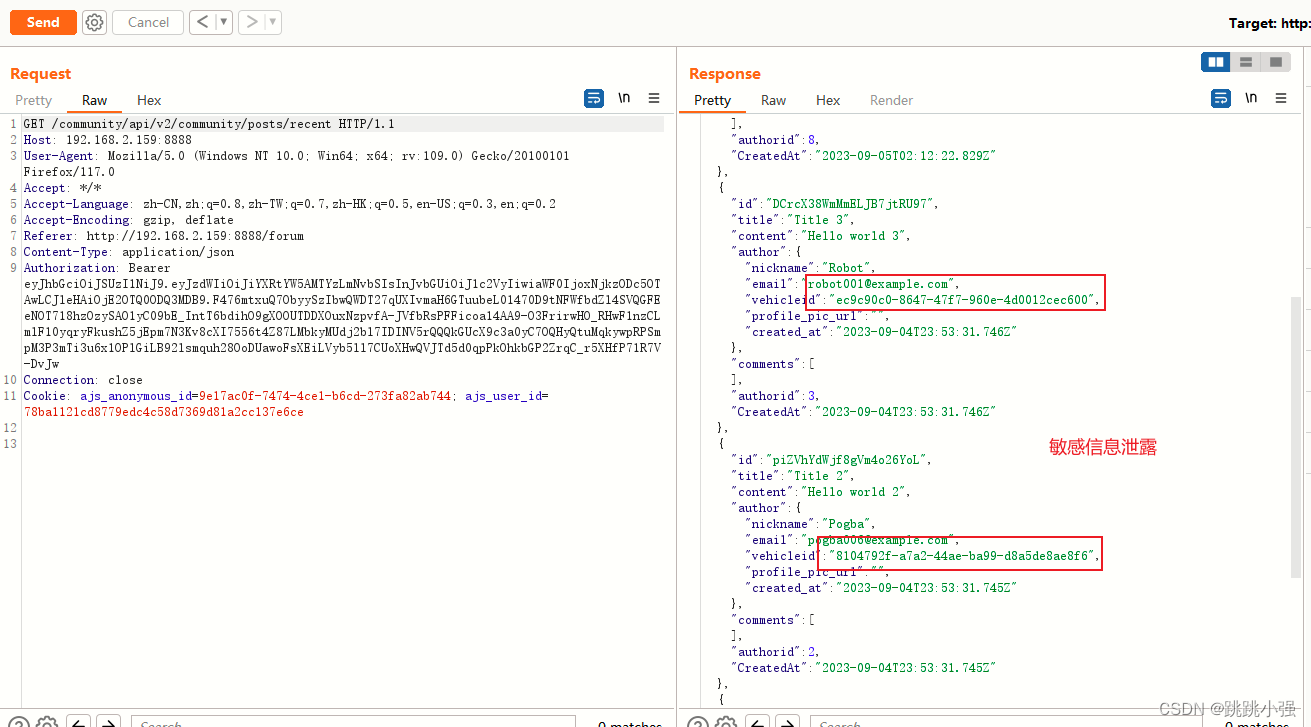Screen dimensions: 1311x727
Task: Open the forward history dropdown arrow
Action: (273, 22)
